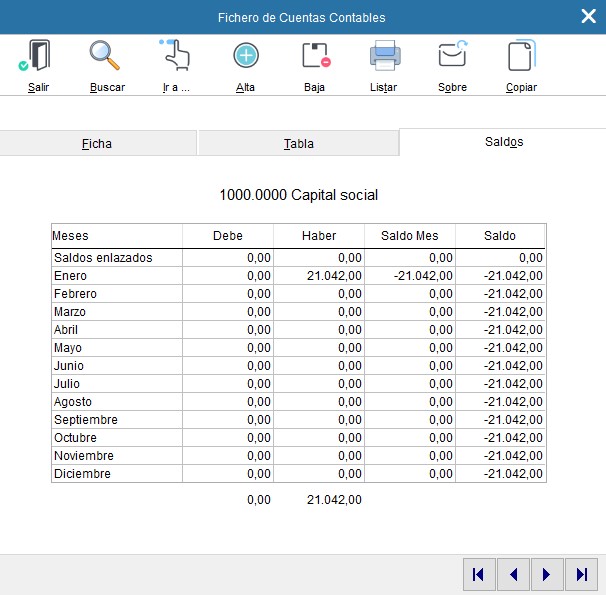Select the Saldos tab

pos(503,142)
